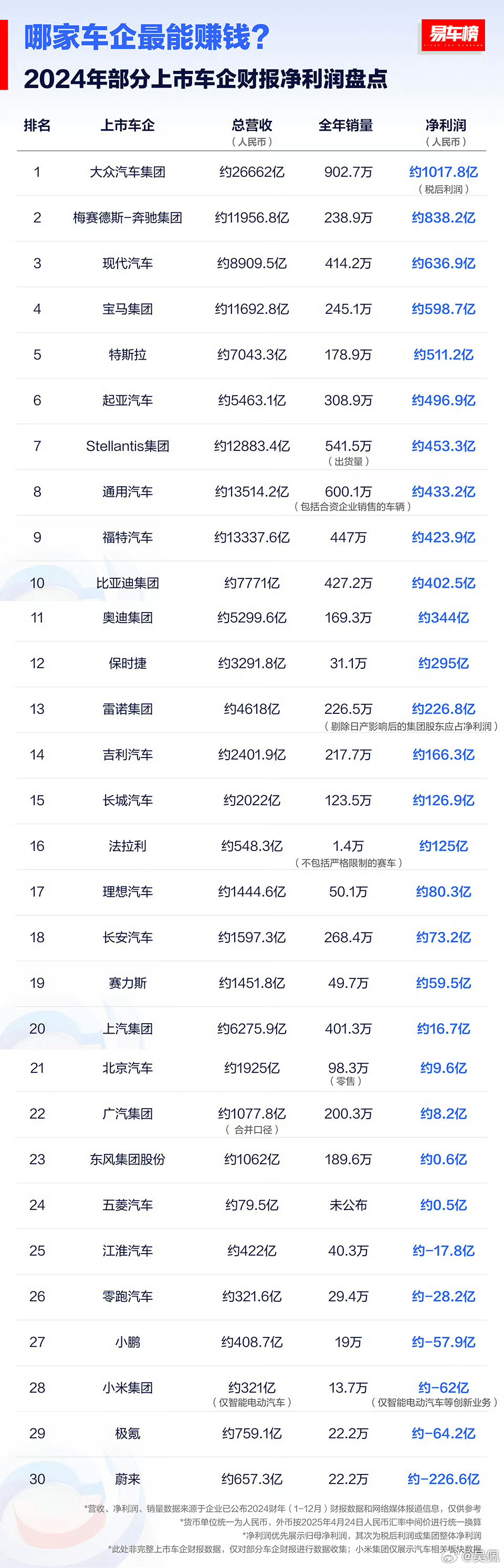Click 比亚迪集团 net profit 约402.5亿
Image resolution: width=504 pixels, height=1568 pixels.
[443, 583]
